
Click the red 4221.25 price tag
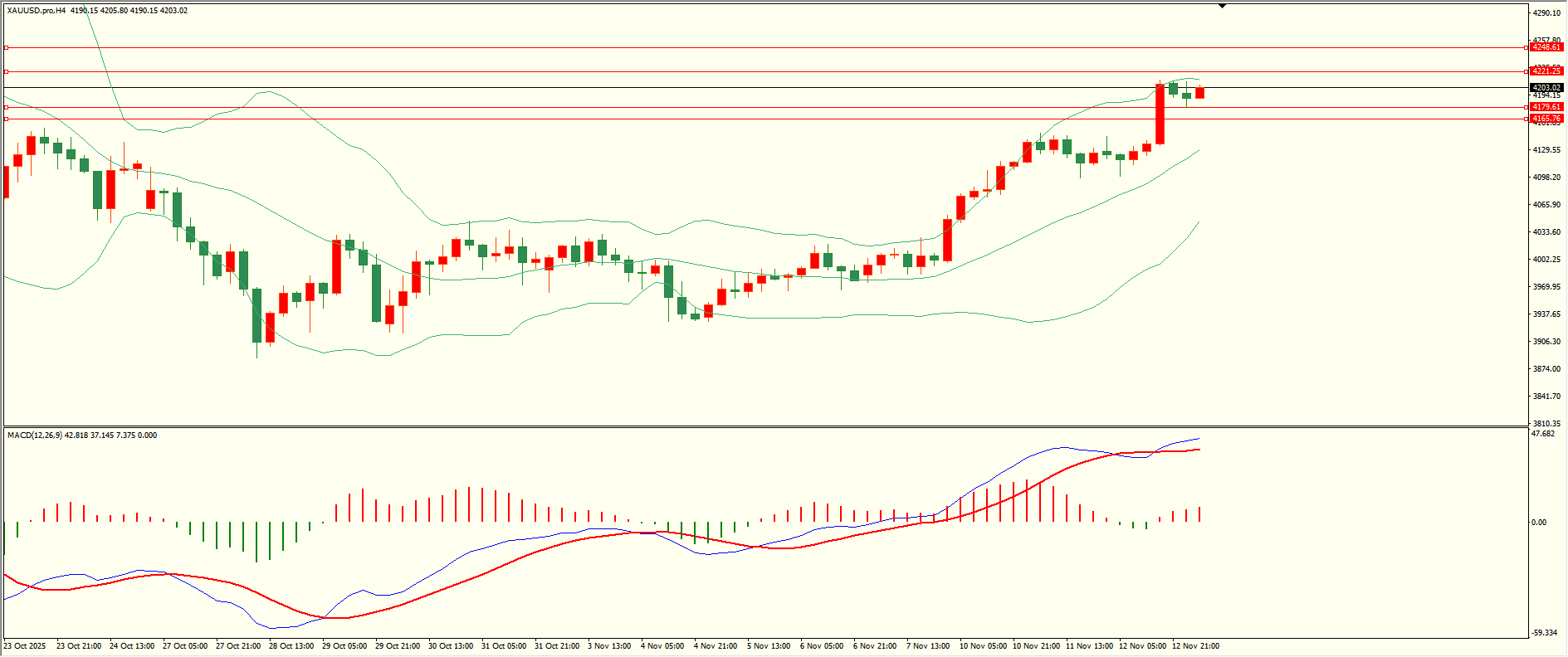[x=1546, y=71]
